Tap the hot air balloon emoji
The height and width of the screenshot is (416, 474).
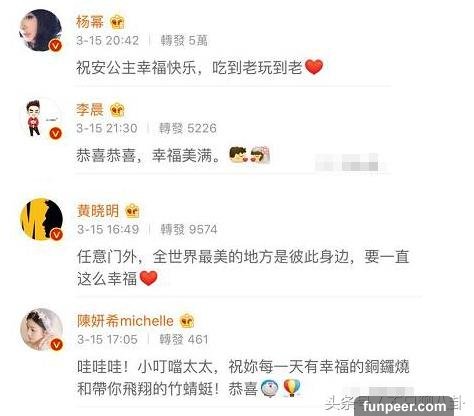pyautogui.click(x=292, y=389)
